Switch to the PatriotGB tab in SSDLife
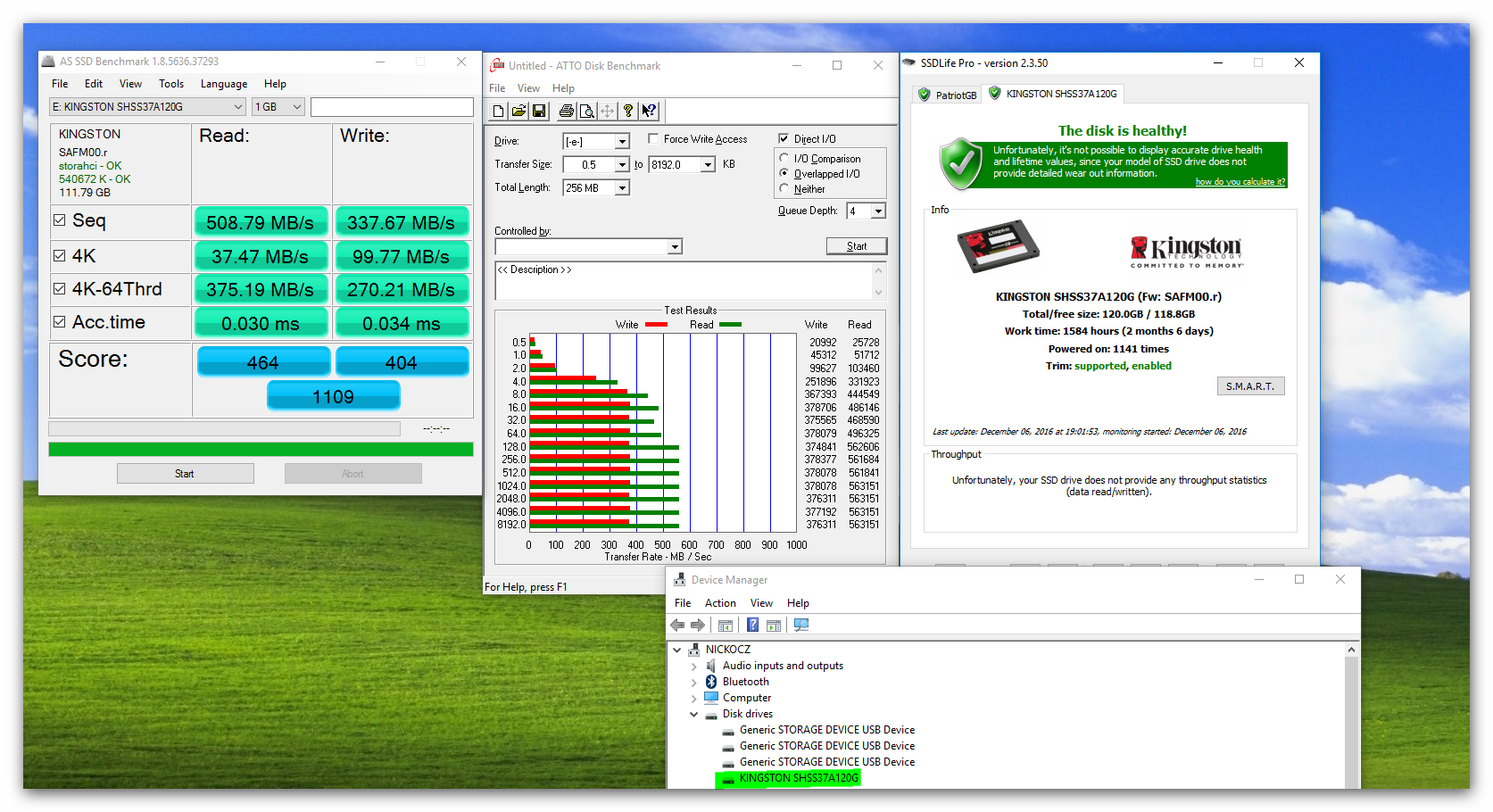This screenshot has width=1493, height=812. click(948, 95)
